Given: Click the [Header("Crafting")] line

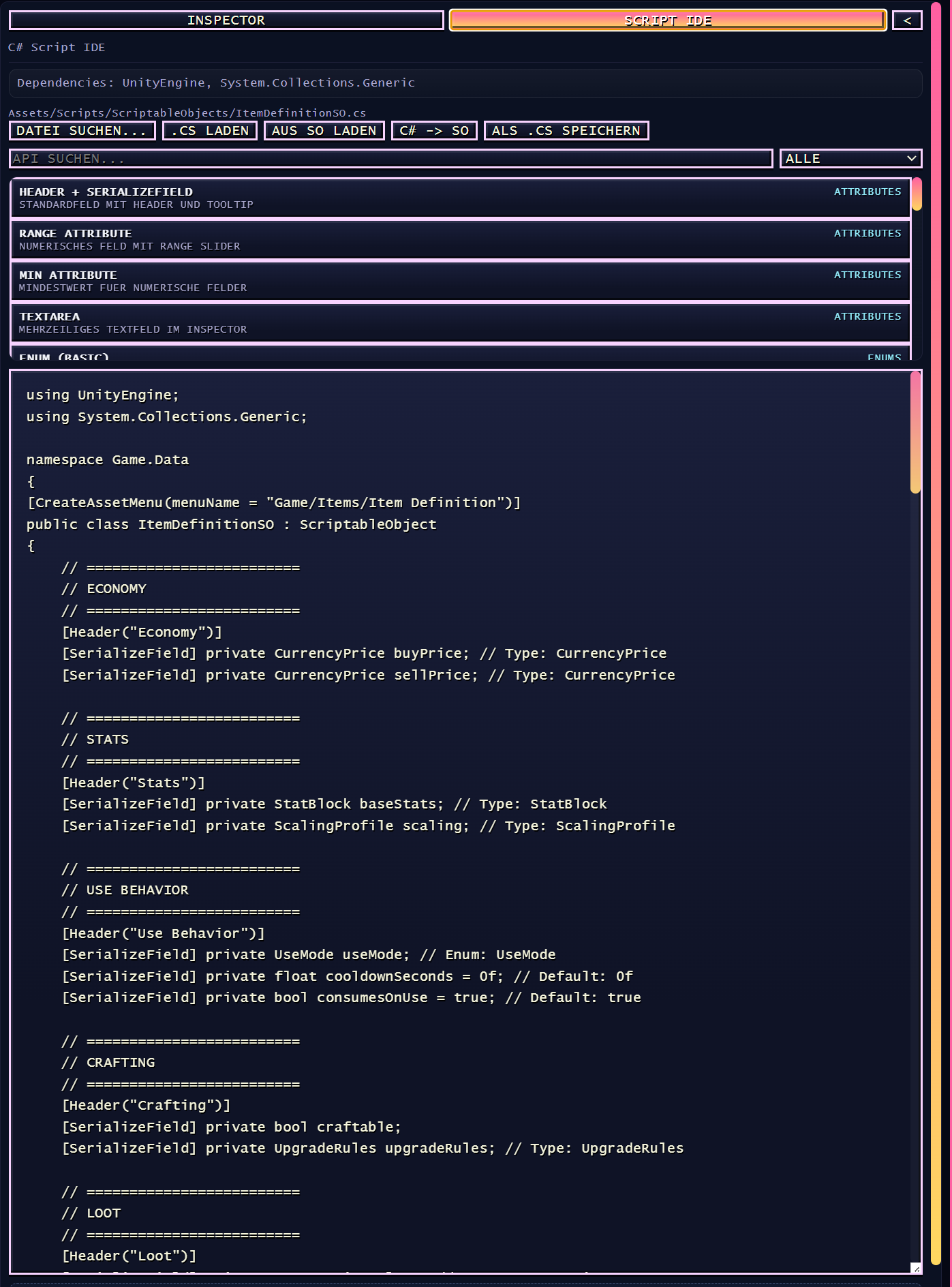Looking at the screenshot, I should pyautogui.click(x=147, y=1106).
